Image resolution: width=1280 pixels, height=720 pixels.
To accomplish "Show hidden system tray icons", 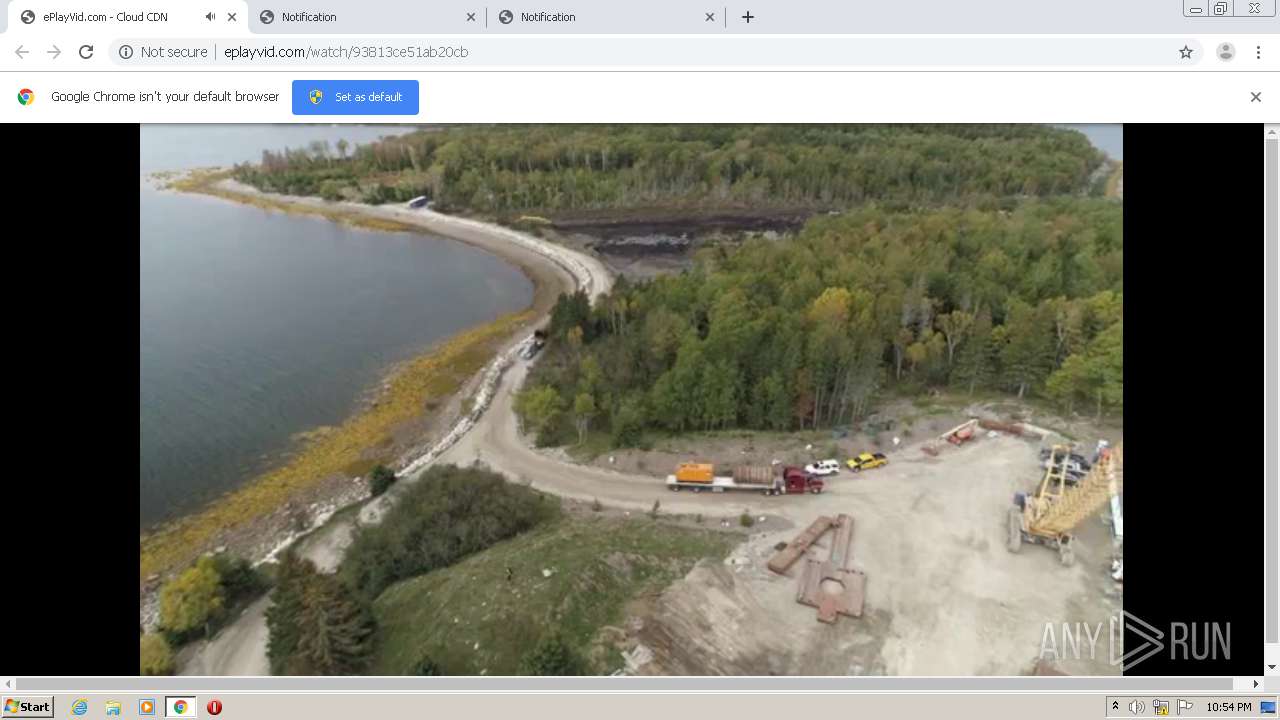I will coord(1115,707).
